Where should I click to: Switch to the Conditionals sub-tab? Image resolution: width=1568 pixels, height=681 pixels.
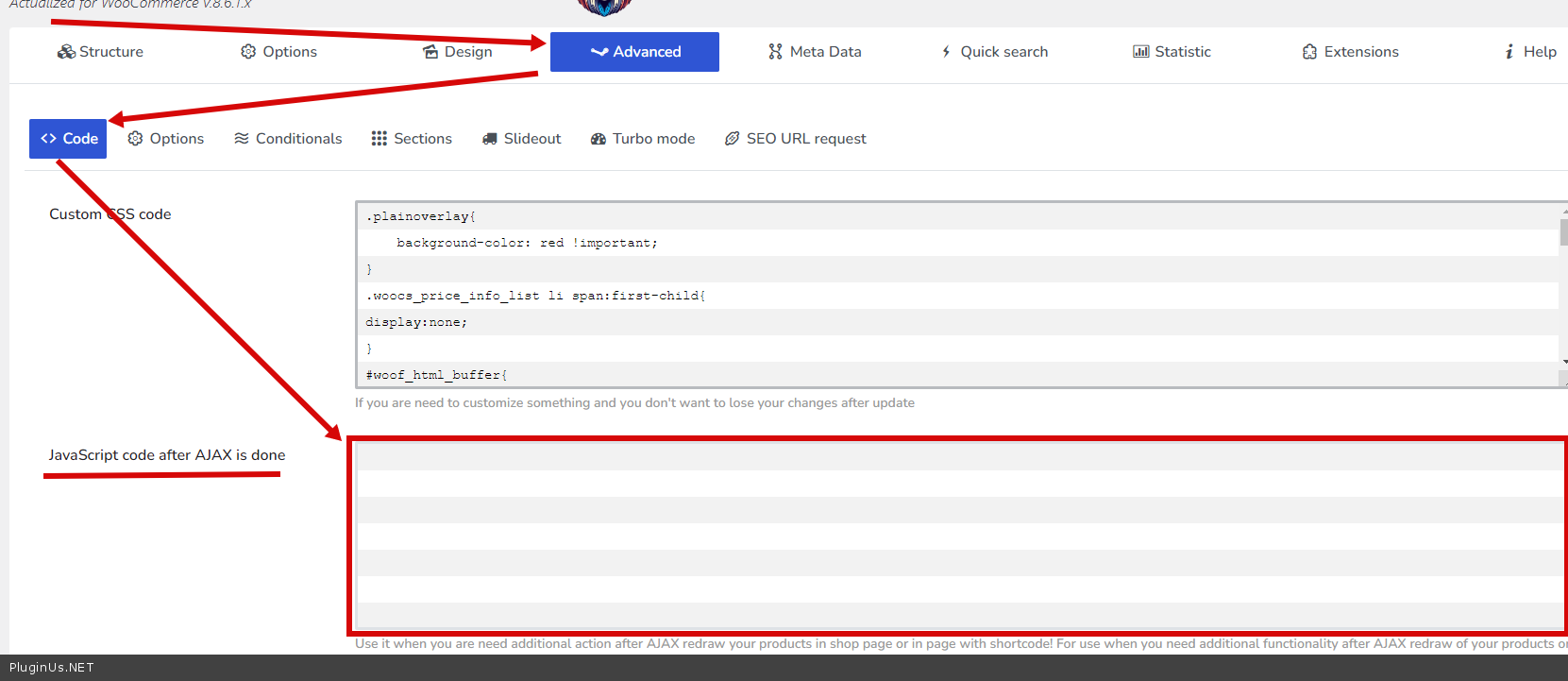pyautogui.click(x=288, y=139)
